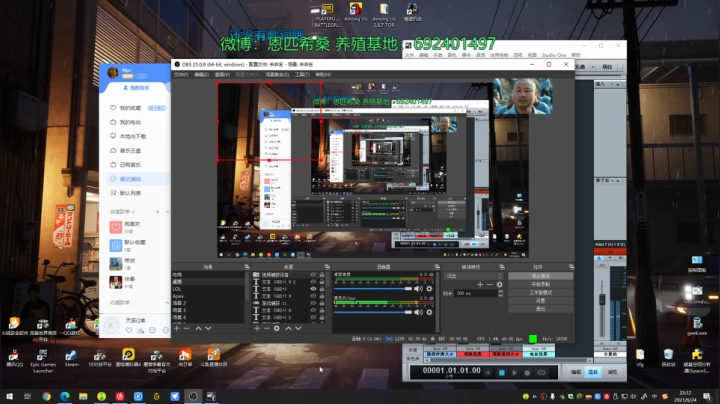Viewport: 720px width, 404px height.
Task: Add a new scene in OBS Scenes panel
Action: click(x=177, y=328)
